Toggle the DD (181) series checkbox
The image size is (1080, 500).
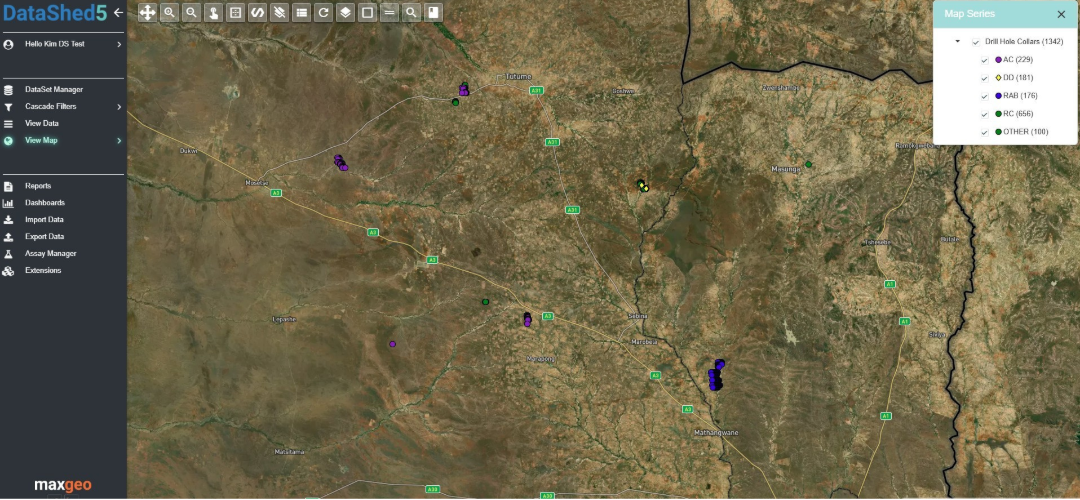[985, 78]
